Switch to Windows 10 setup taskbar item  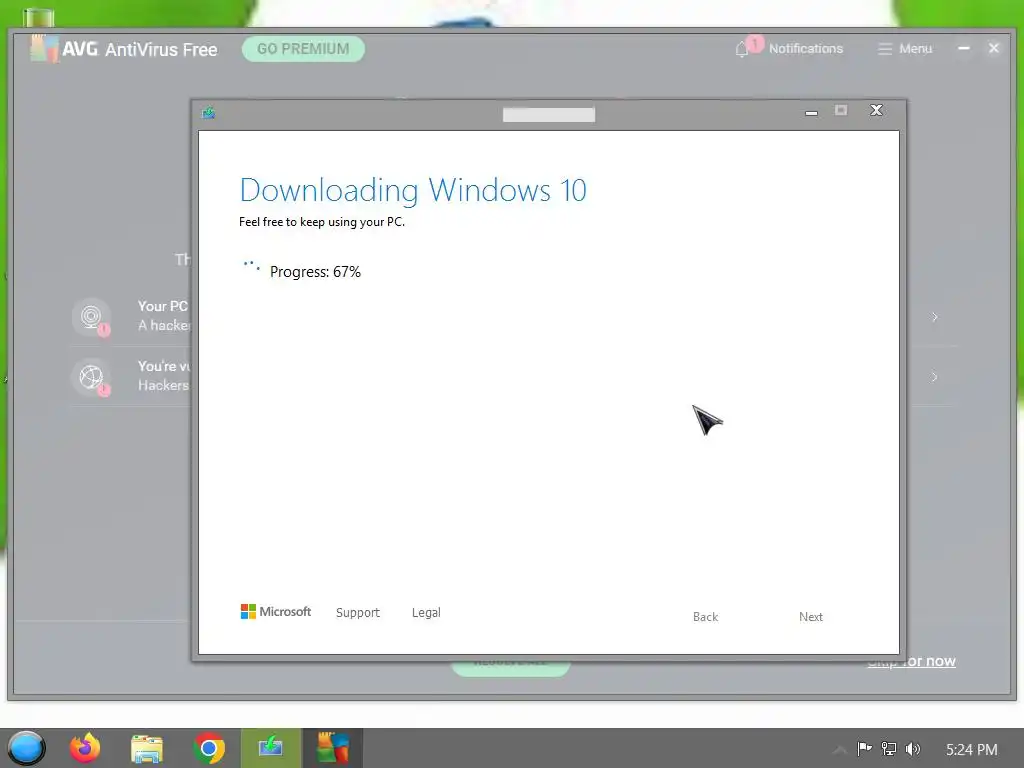270,748
